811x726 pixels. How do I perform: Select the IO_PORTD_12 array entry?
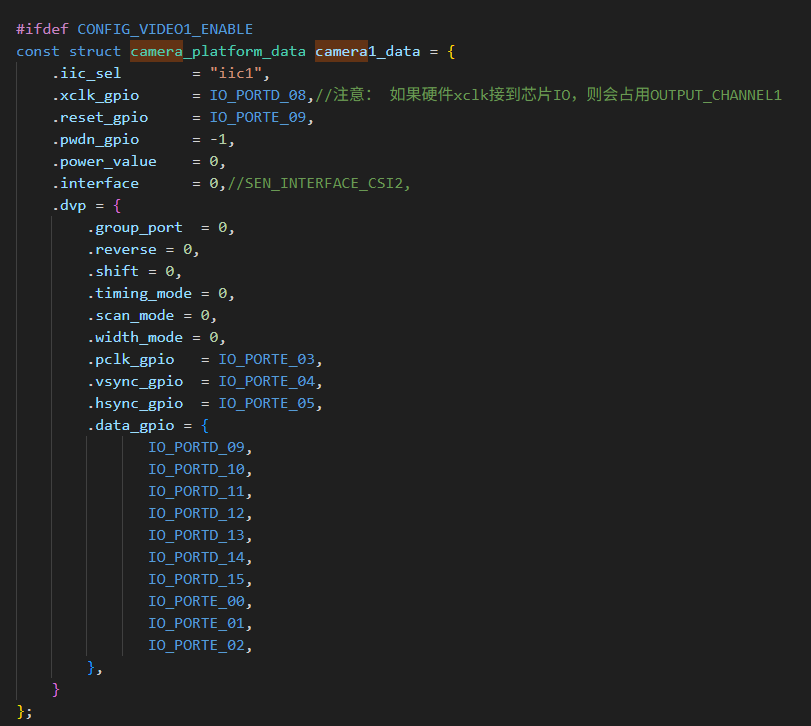point(197,513)
